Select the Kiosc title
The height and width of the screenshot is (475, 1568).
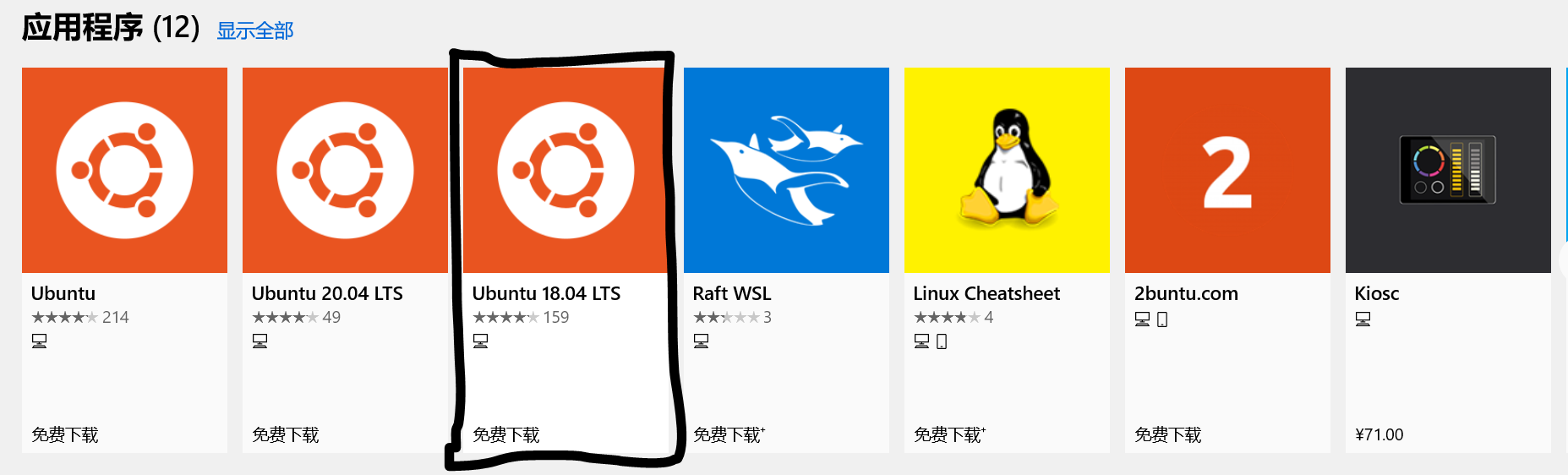pos(1377,293)
